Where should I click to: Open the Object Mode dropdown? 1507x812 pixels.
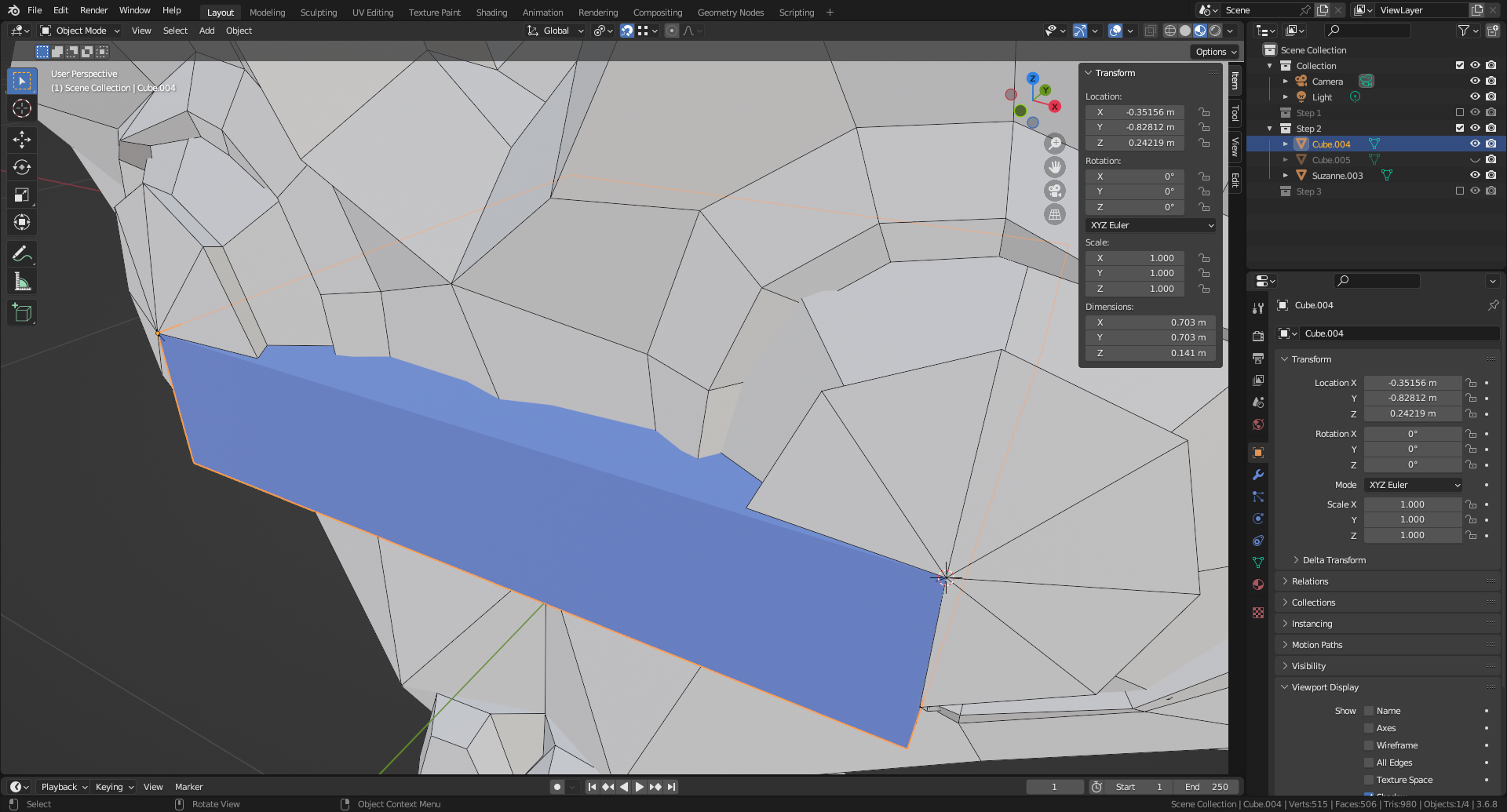pyautogui.click(x=80, y=31)
